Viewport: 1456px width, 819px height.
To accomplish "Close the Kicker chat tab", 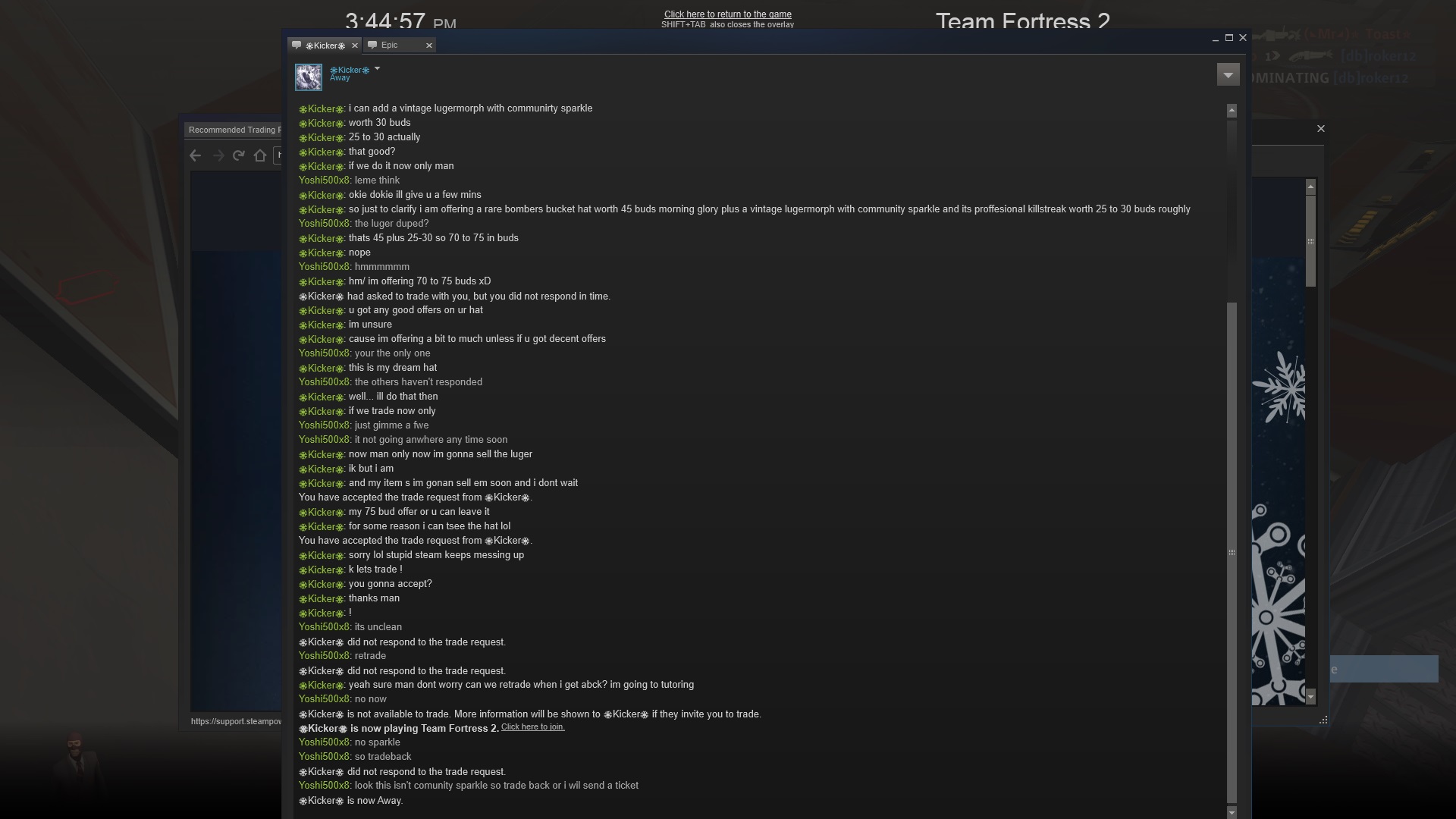I will coord(355,45).
